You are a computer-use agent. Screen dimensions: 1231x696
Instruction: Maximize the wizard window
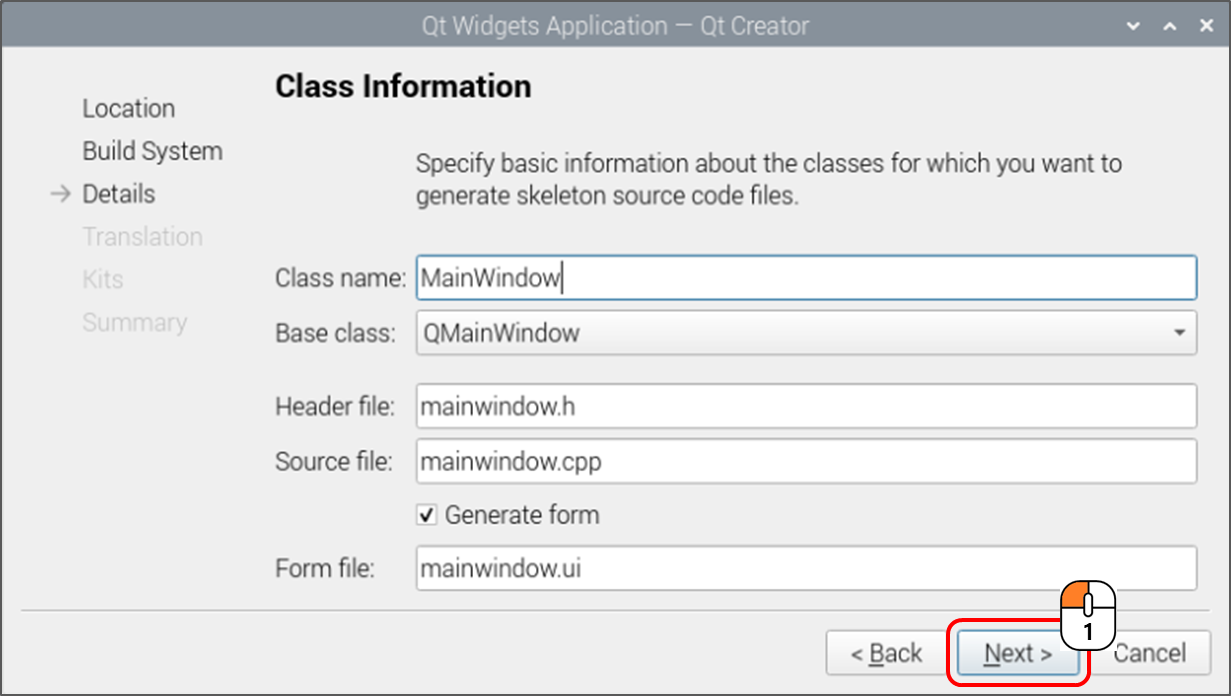[x=1168, y=26]
